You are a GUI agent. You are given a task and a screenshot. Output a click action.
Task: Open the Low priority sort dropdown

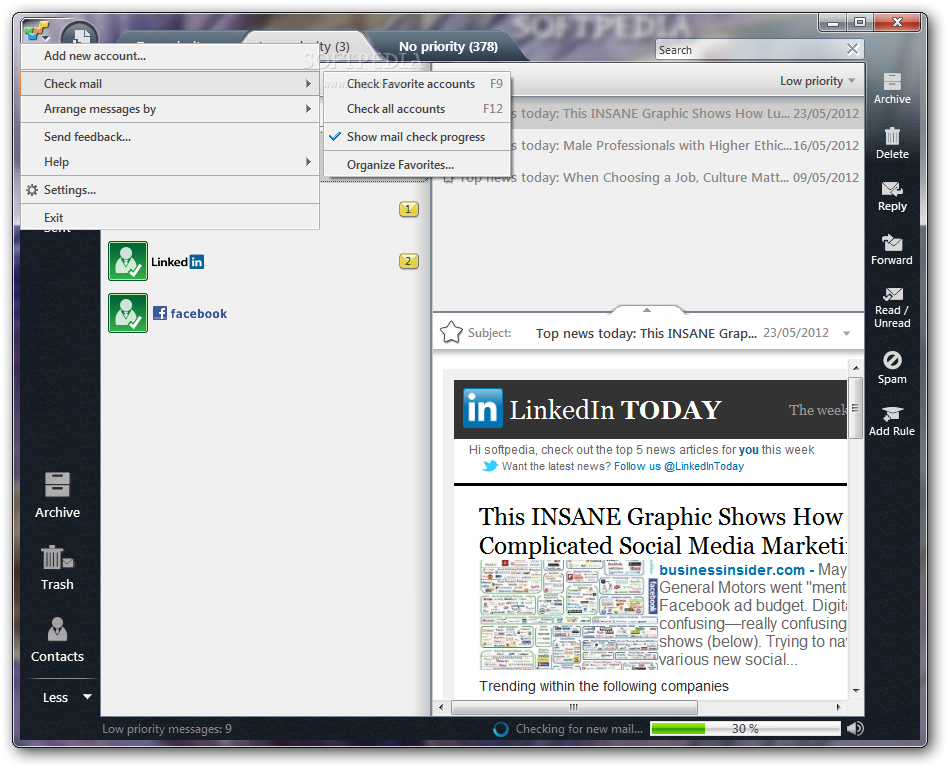tap(817, 81)
